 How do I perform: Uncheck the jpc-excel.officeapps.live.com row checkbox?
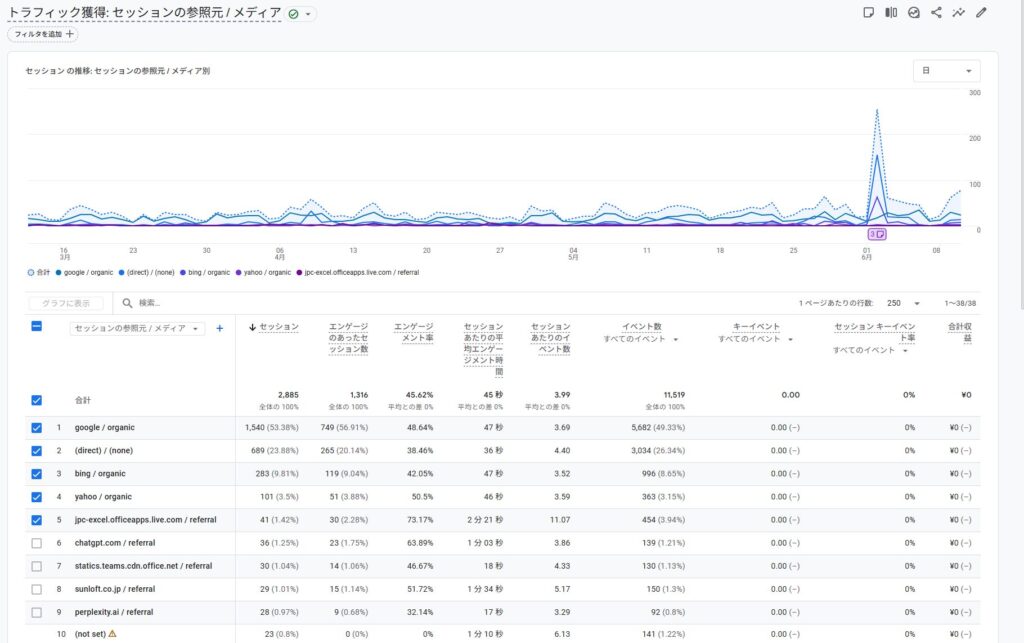click(37, 520)
